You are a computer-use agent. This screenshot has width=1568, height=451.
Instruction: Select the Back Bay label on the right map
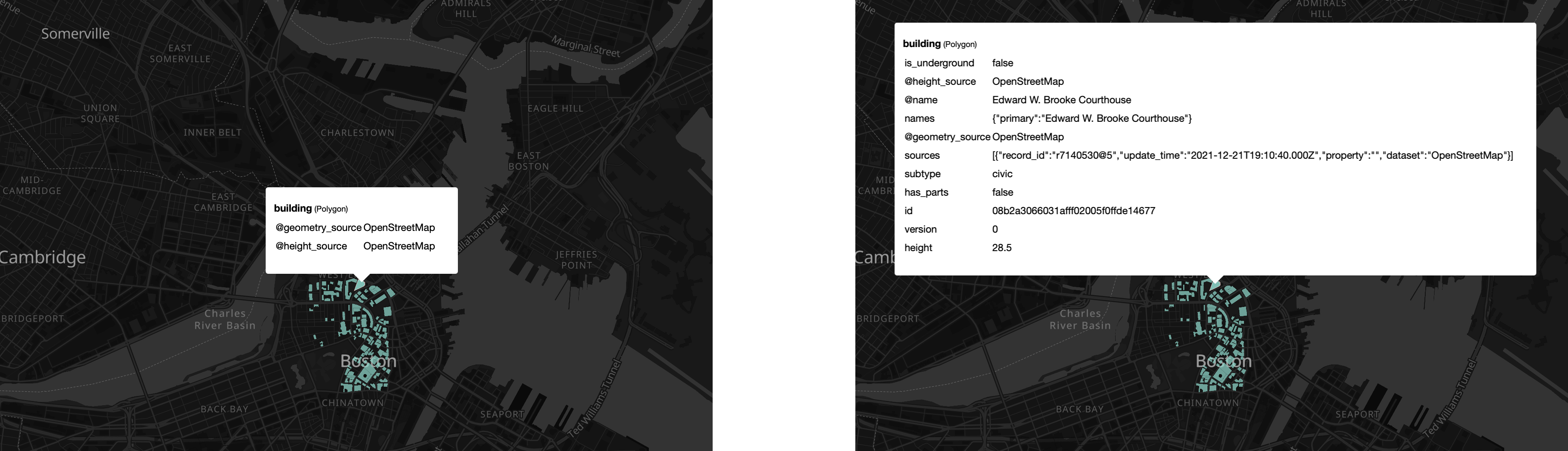click(x=1080, y=409)
